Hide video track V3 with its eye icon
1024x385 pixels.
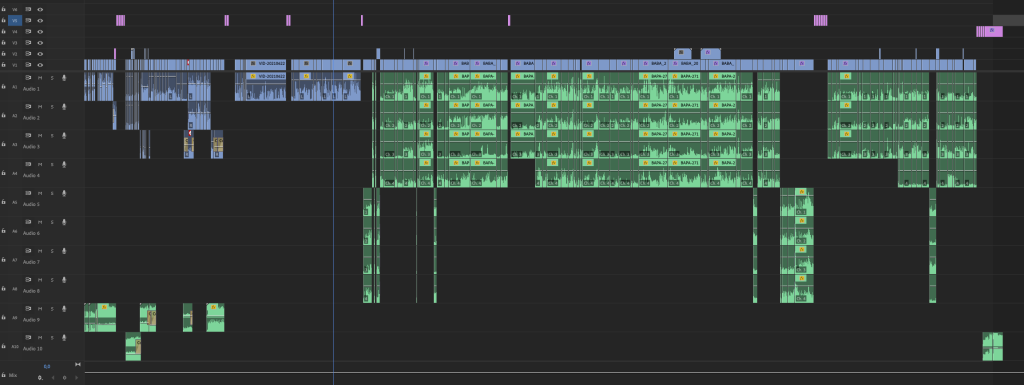coord(40,42)
